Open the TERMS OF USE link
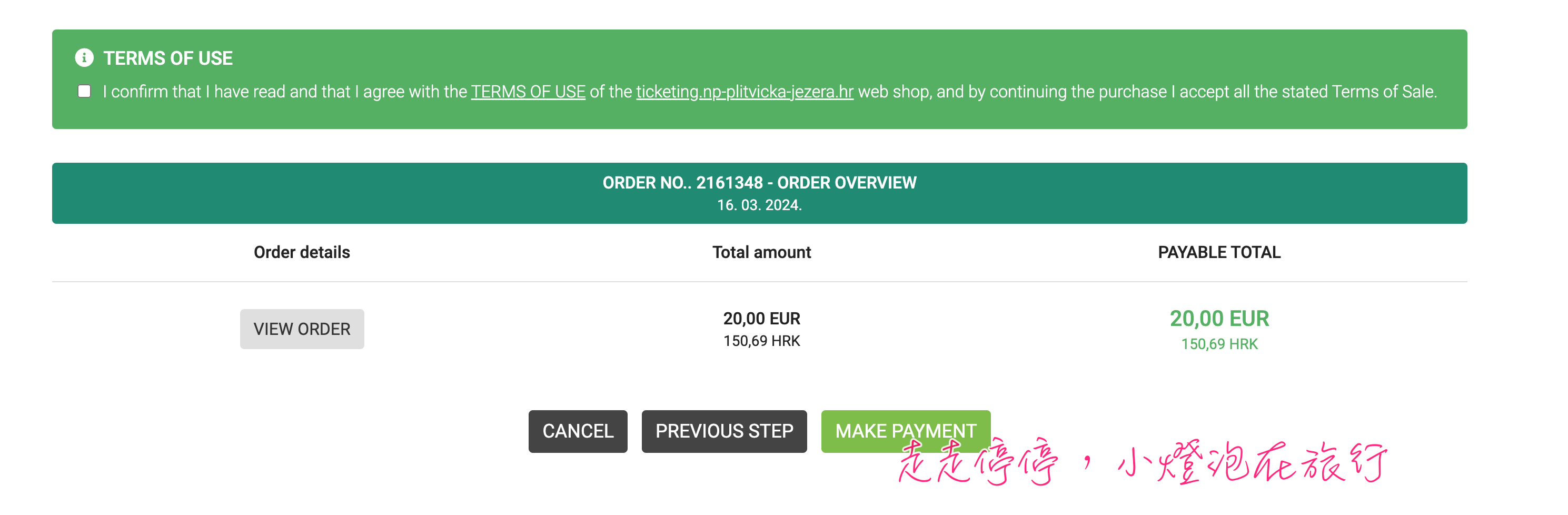This screenshot has width=1568, height=515. coord(528,91)
